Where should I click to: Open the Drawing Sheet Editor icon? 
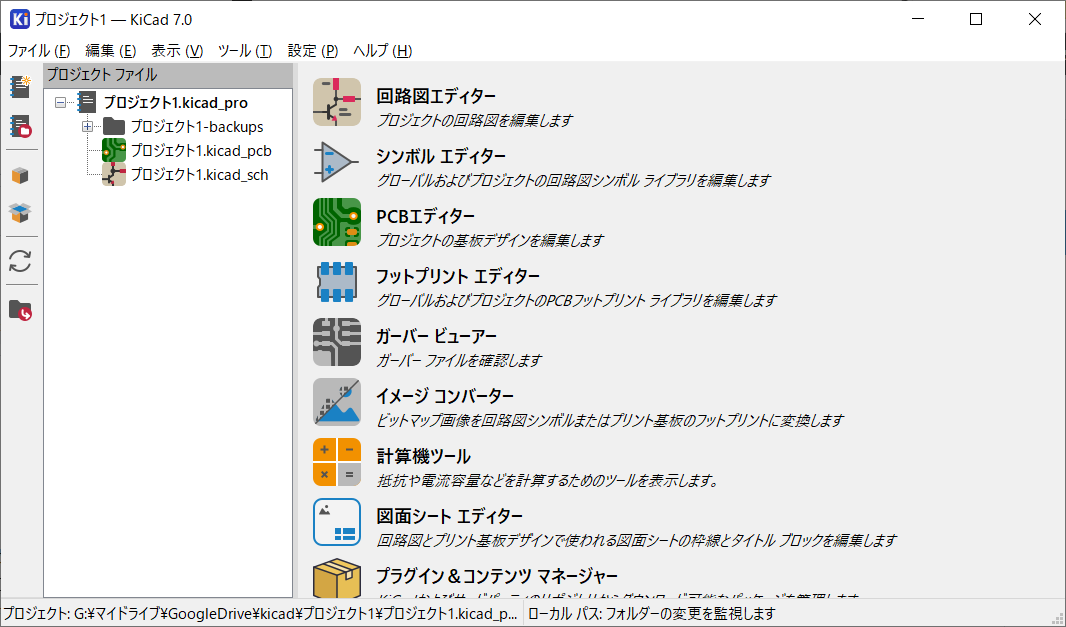pyautogui.click(x=337, y=522)
